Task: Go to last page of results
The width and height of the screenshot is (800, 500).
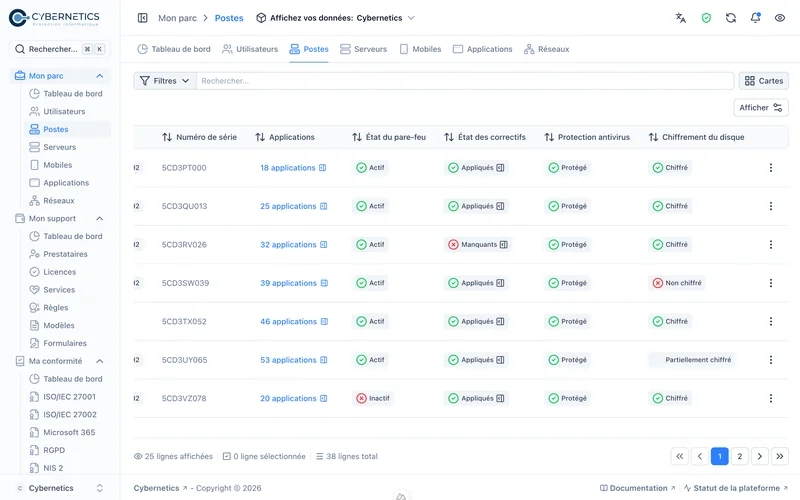Action: pyautogui.click(x=780, y=456)
